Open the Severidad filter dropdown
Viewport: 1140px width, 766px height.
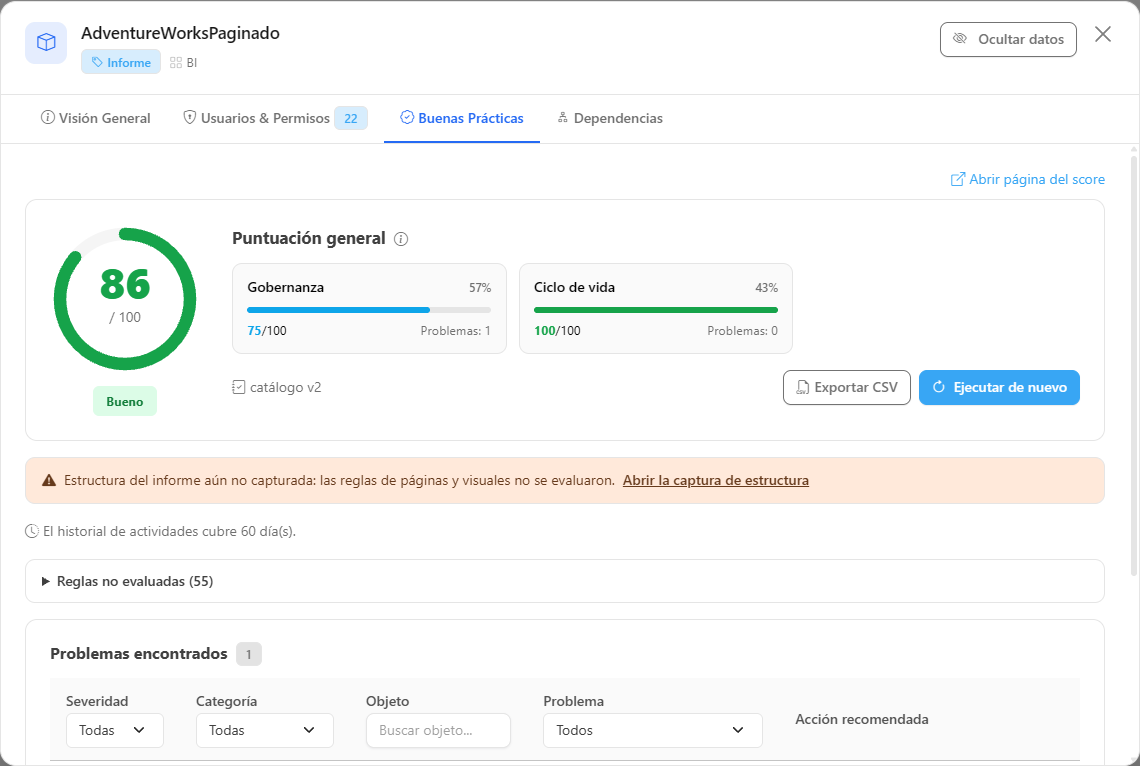tap(115, 730)
